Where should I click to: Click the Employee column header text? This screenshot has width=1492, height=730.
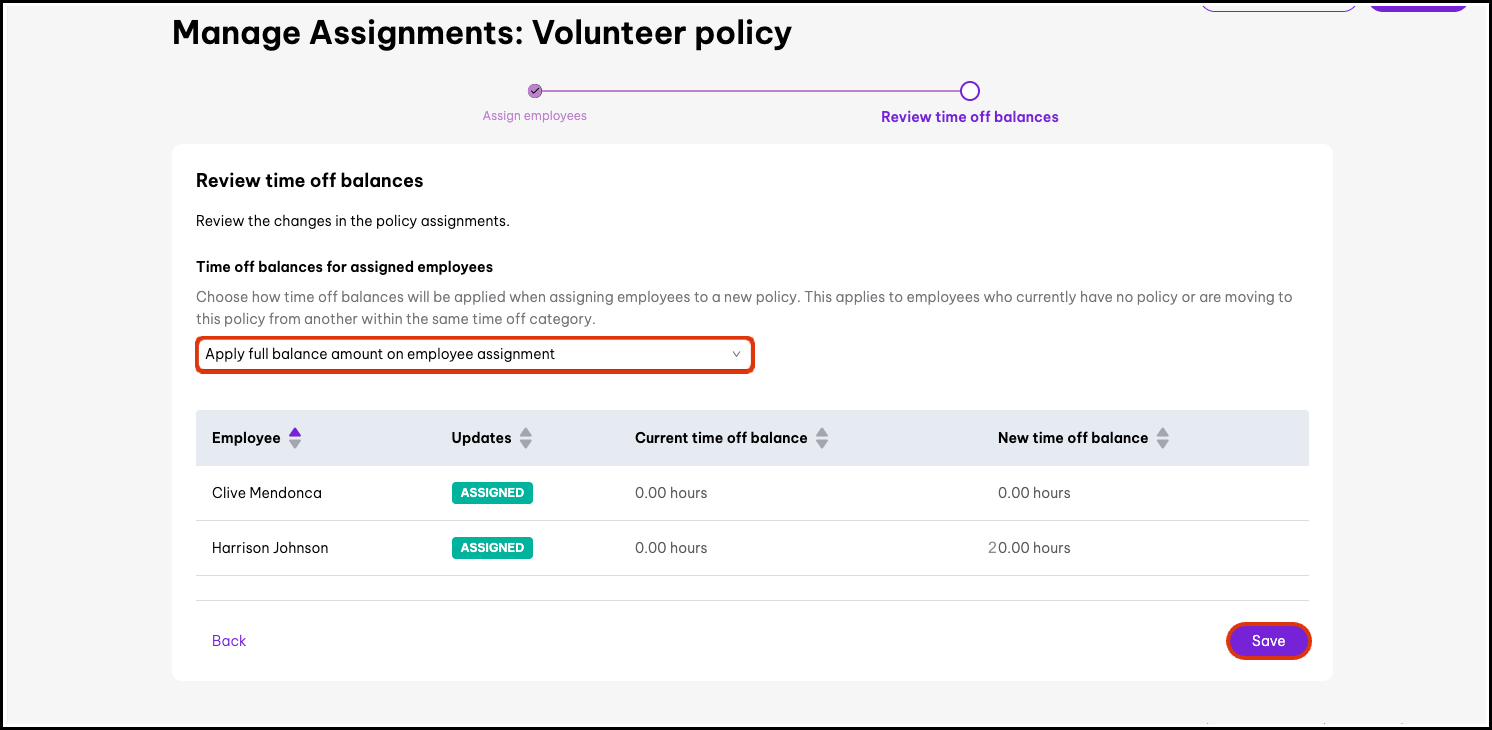(x=246, y=438)
